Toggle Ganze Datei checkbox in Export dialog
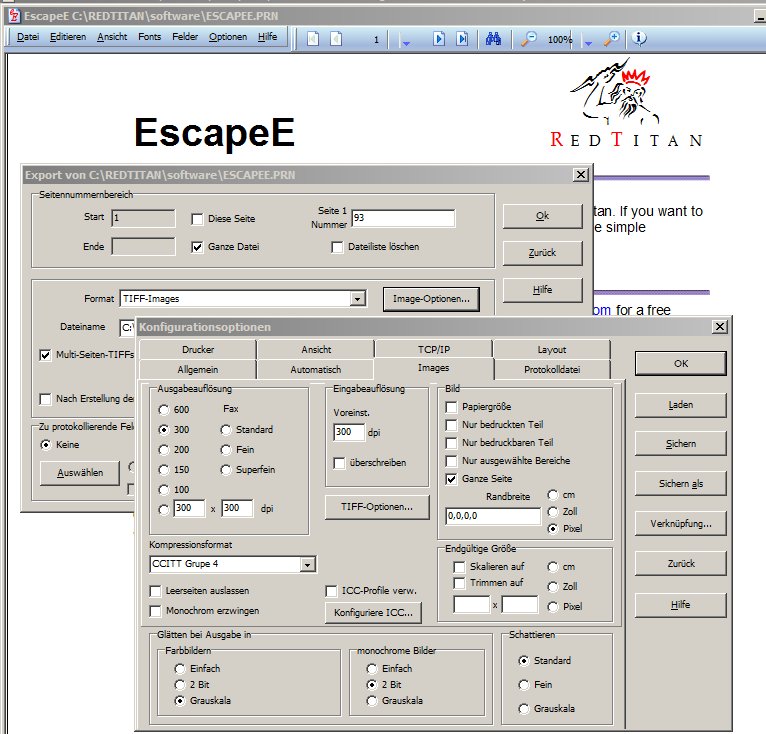Screen dimensions: 766x734 197,247
